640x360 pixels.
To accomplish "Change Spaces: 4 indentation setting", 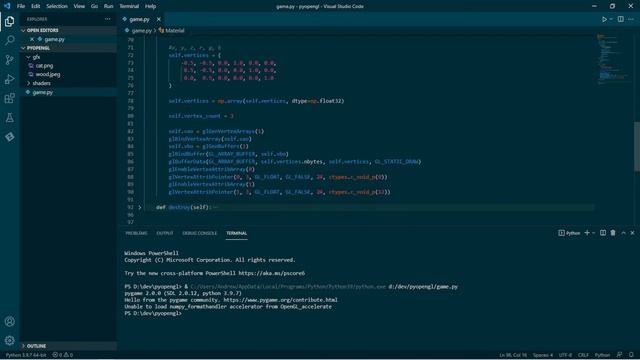I will pos(543,355).
